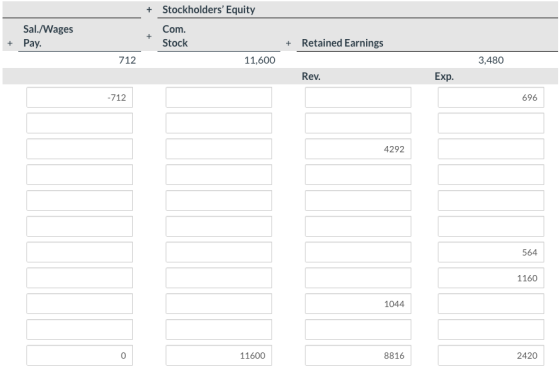The image size is (560, 382).
Task: Select the empty Exp. field in the 4292 row
Action: tap(491, 149)
